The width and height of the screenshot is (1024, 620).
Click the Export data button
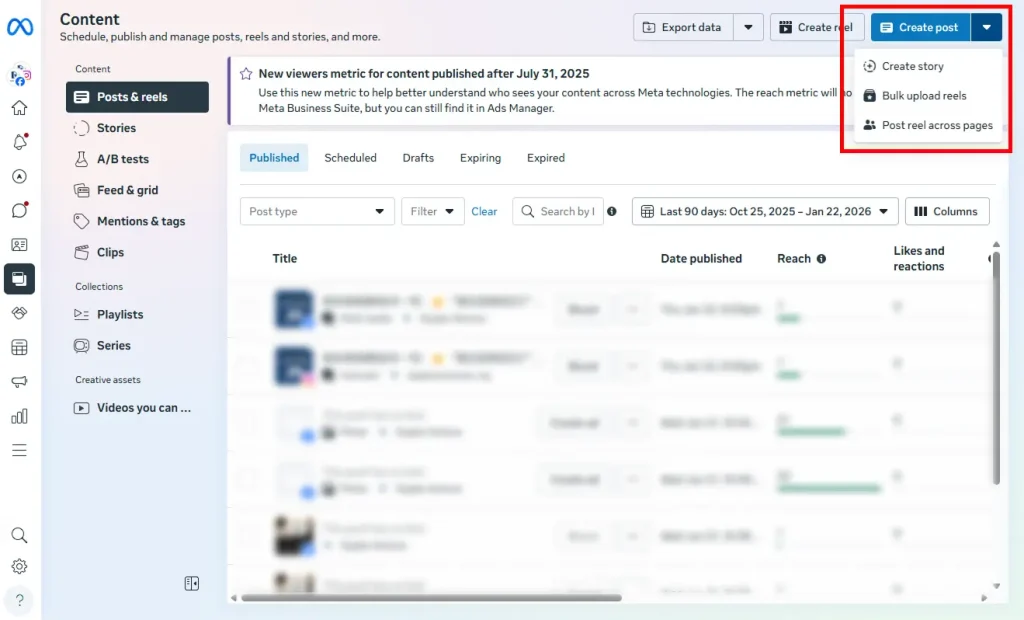(x=683, y=27)
